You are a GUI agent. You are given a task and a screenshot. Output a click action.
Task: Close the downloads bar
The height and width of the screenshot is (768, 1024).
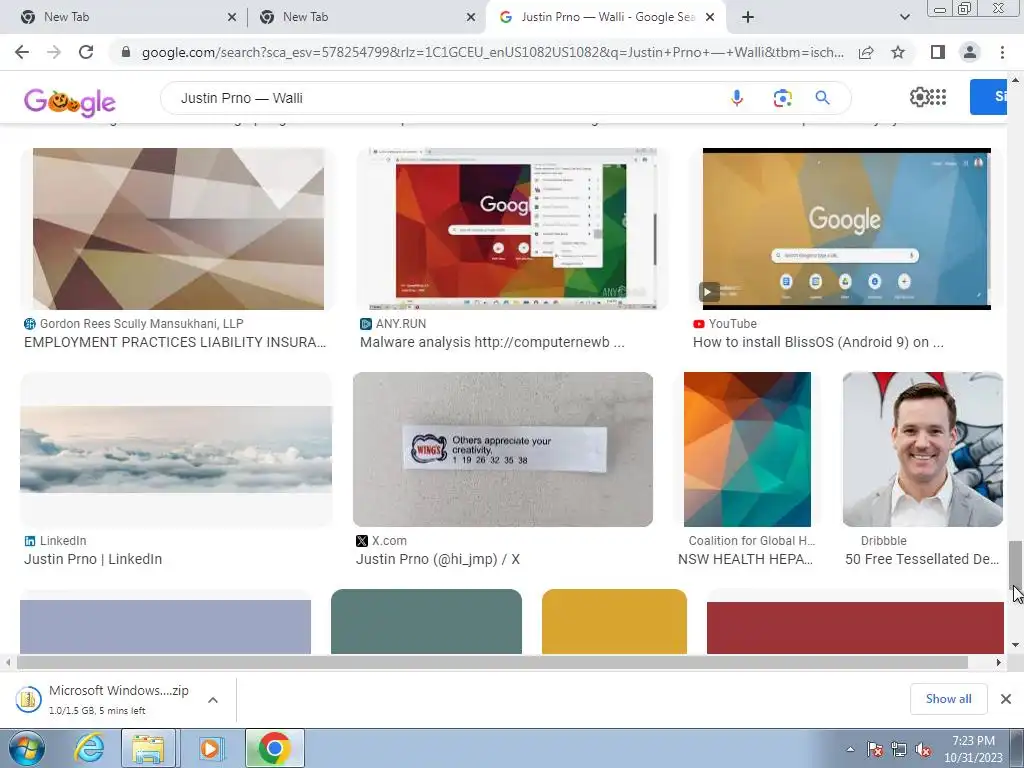point(1006,699)
